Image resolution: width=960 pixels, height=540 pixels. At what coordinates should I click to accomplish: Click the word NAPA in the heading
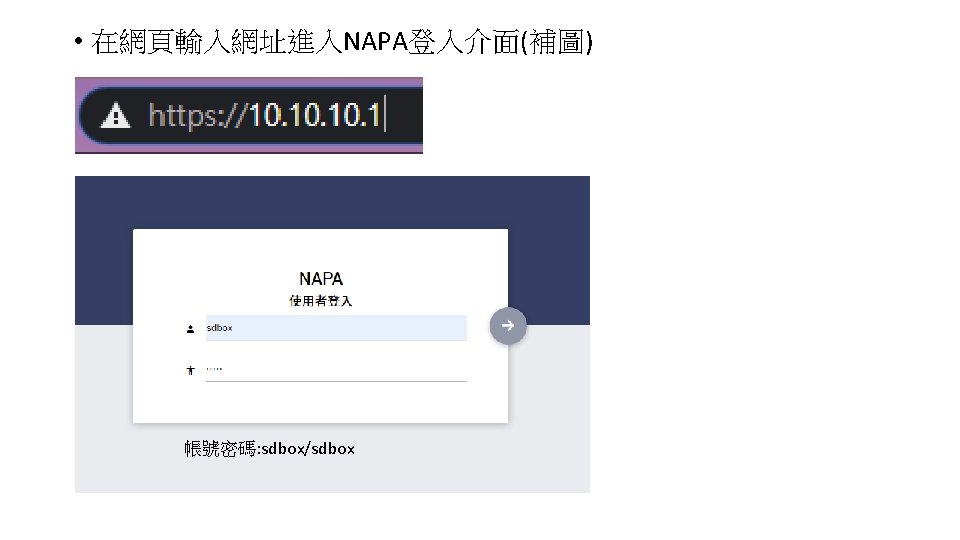[375, 42]
